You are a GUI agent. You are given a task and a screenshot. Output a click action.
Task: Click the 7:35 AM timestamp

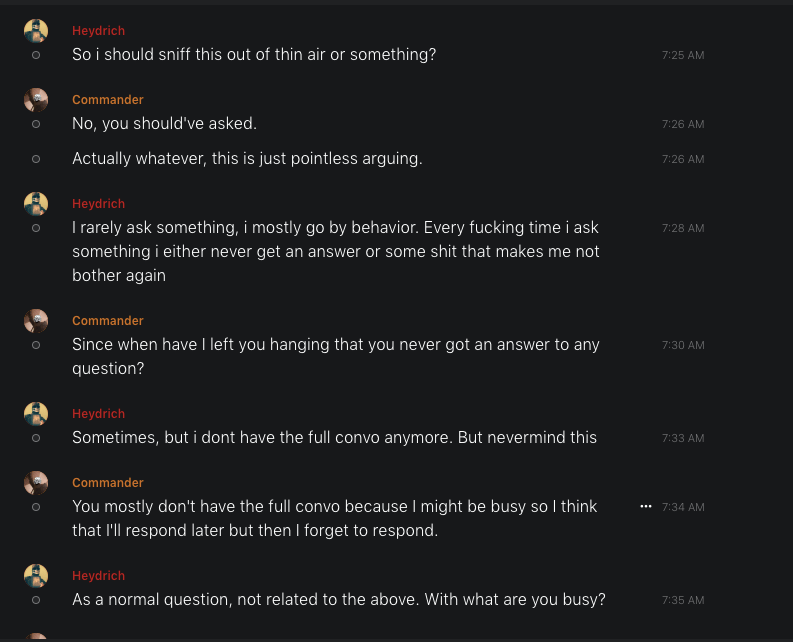[683, 600]
